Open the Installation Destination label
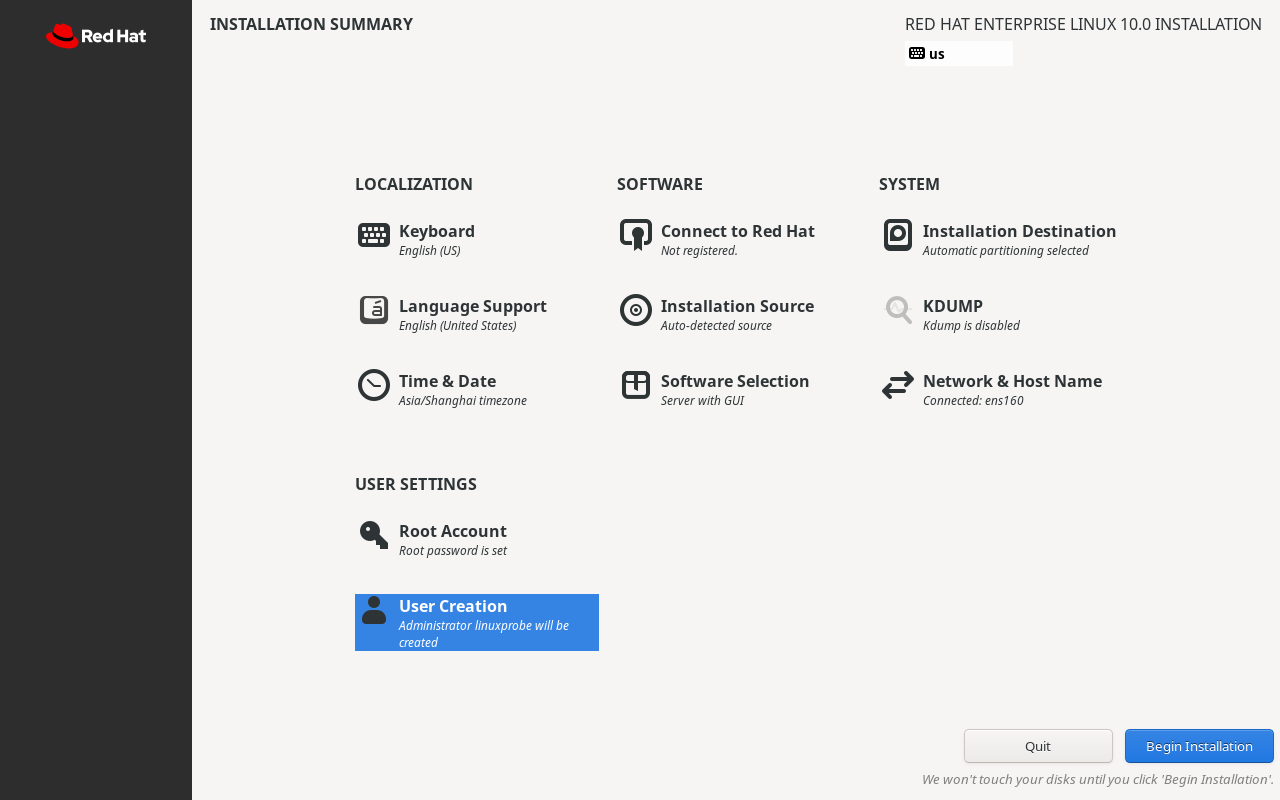 click(x=1019, y=231)
